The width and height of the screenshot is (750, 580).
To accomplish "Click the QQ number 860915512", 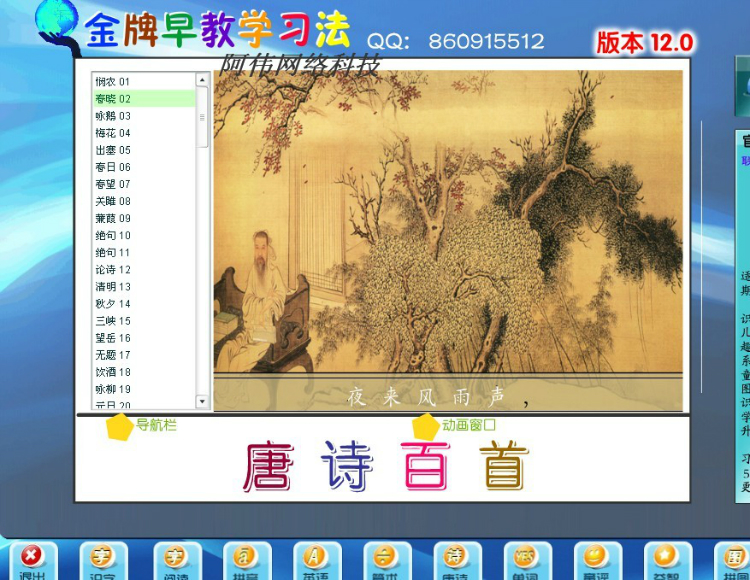I will 486,42.
